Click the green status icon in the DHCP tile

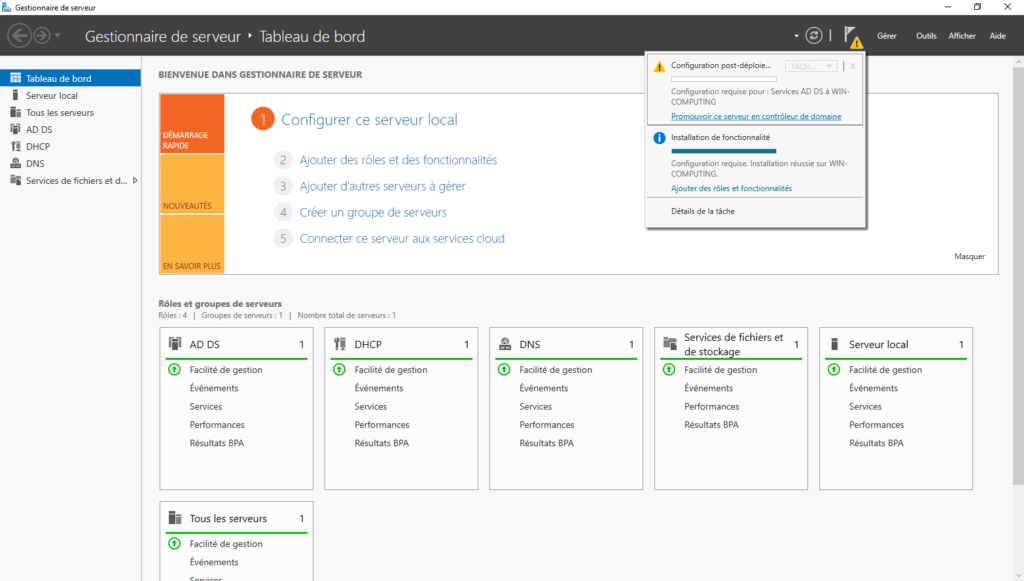(339, 370)
